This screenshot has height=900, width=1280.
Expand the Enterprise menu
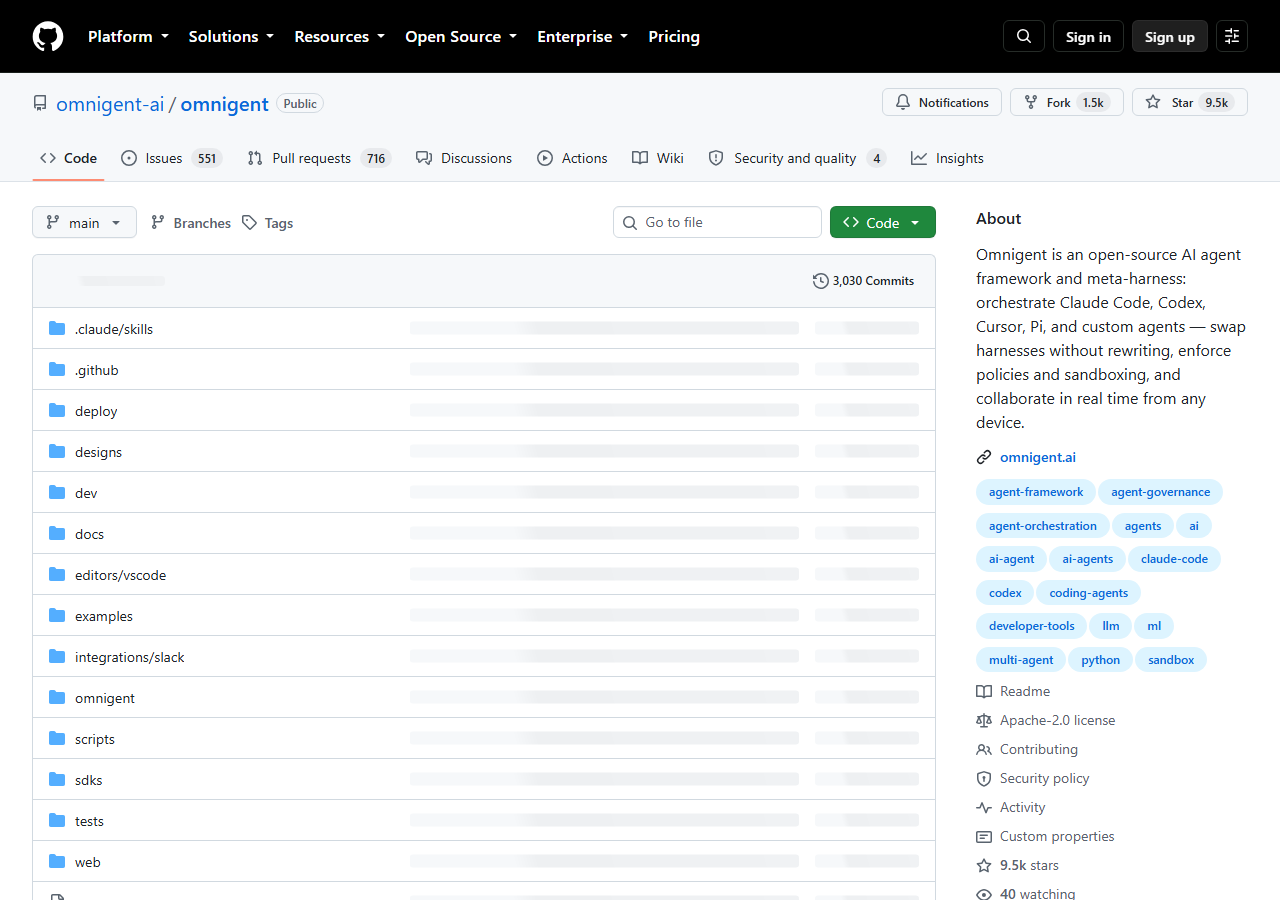coord(583,36)
